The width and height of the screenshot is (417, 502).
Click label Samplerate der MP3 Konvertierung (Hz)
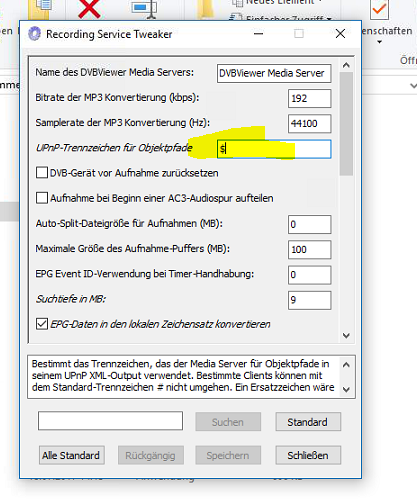point(123,123)
